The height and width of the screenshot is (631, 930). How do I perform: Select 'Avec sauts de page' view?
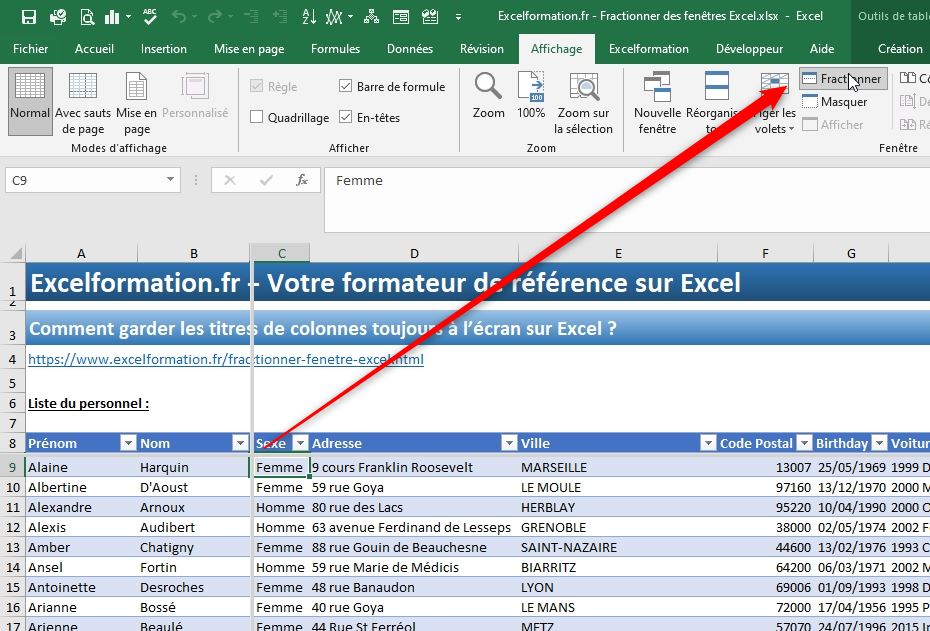83,102
